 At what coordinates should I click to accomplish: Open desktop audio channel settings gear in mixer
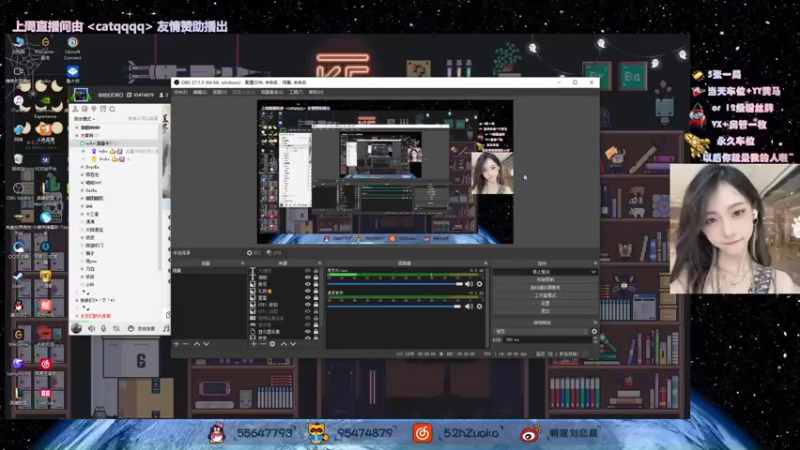point(479,306)
